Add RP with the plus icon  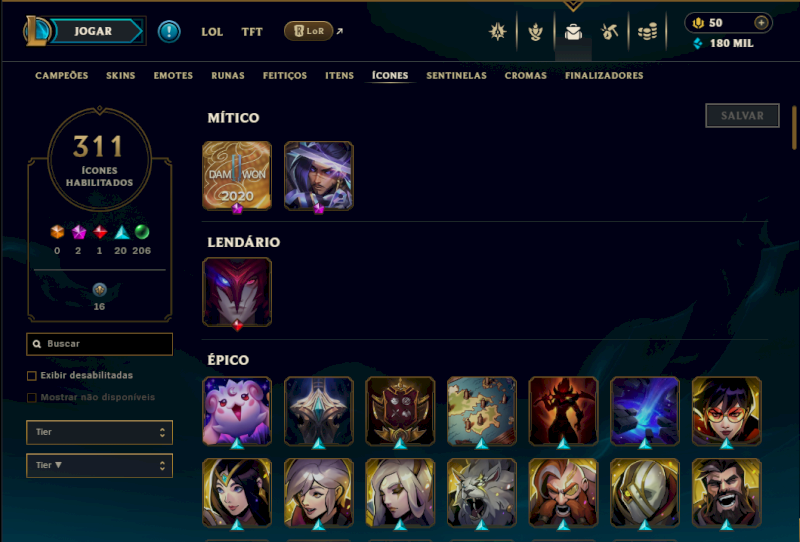(x=761, y=23)
